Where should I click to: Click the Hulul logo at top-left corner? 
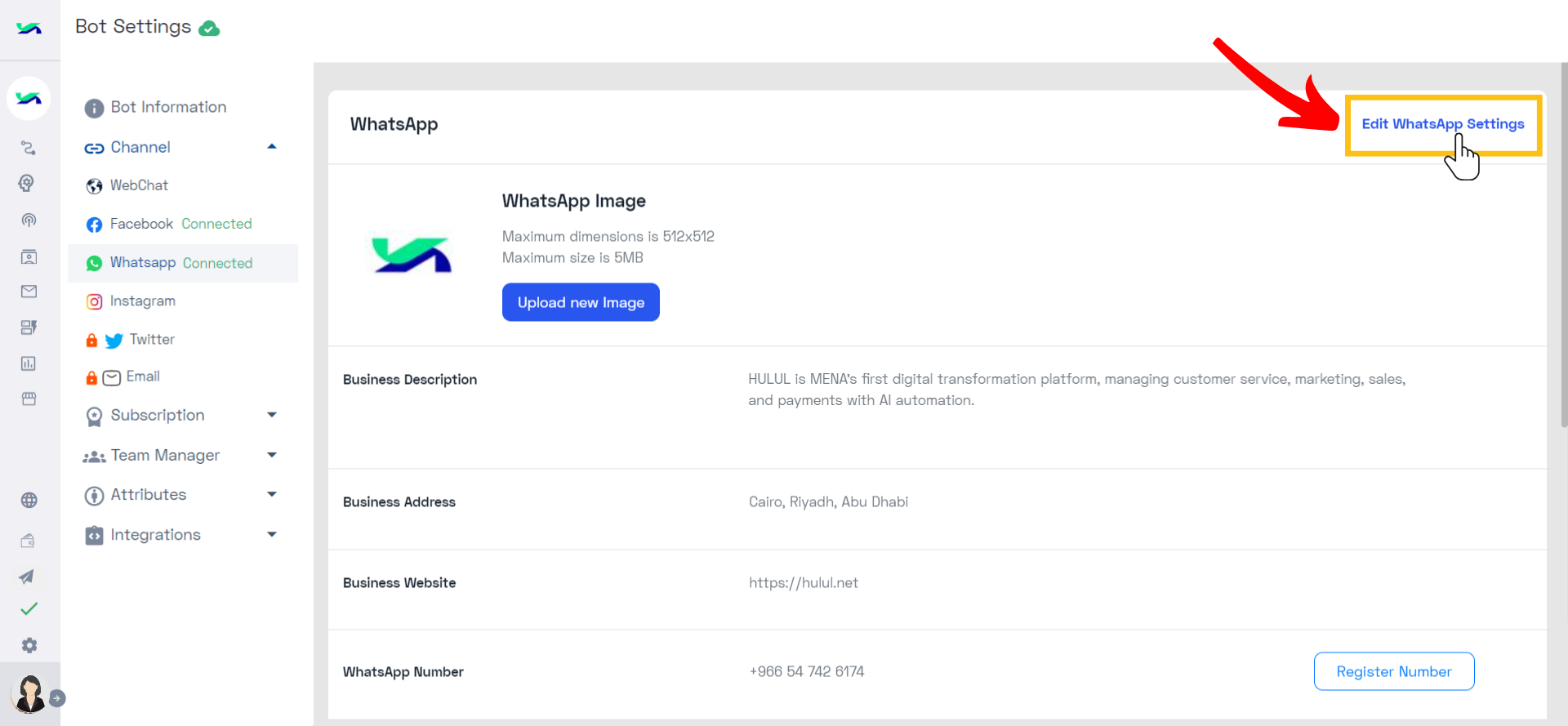[29, 29]
